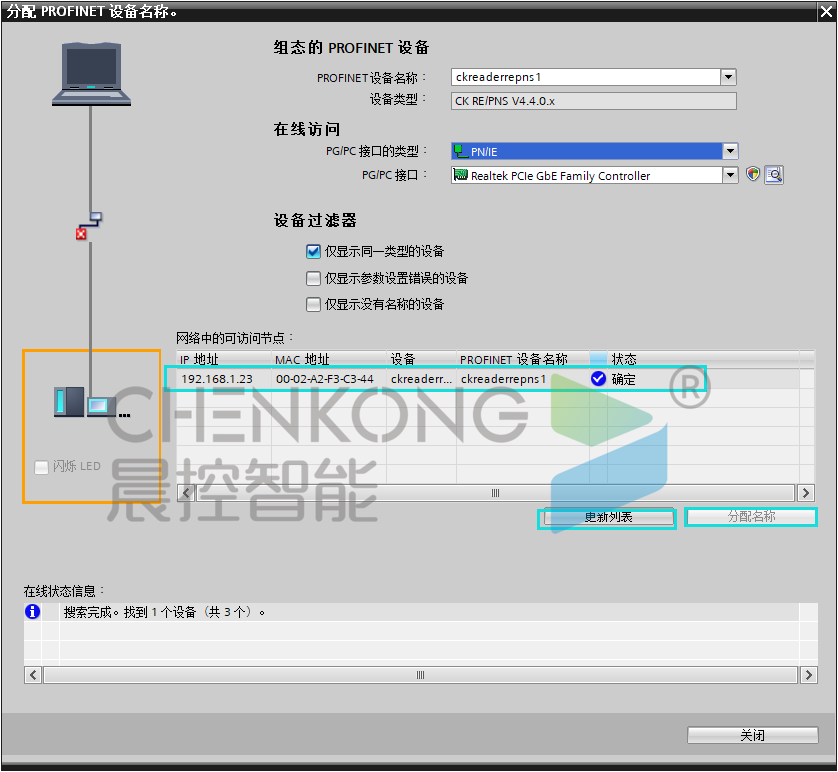Click the laptop computer icon in diagram
This screenshot has width=838, height=772.
(91, 73)
